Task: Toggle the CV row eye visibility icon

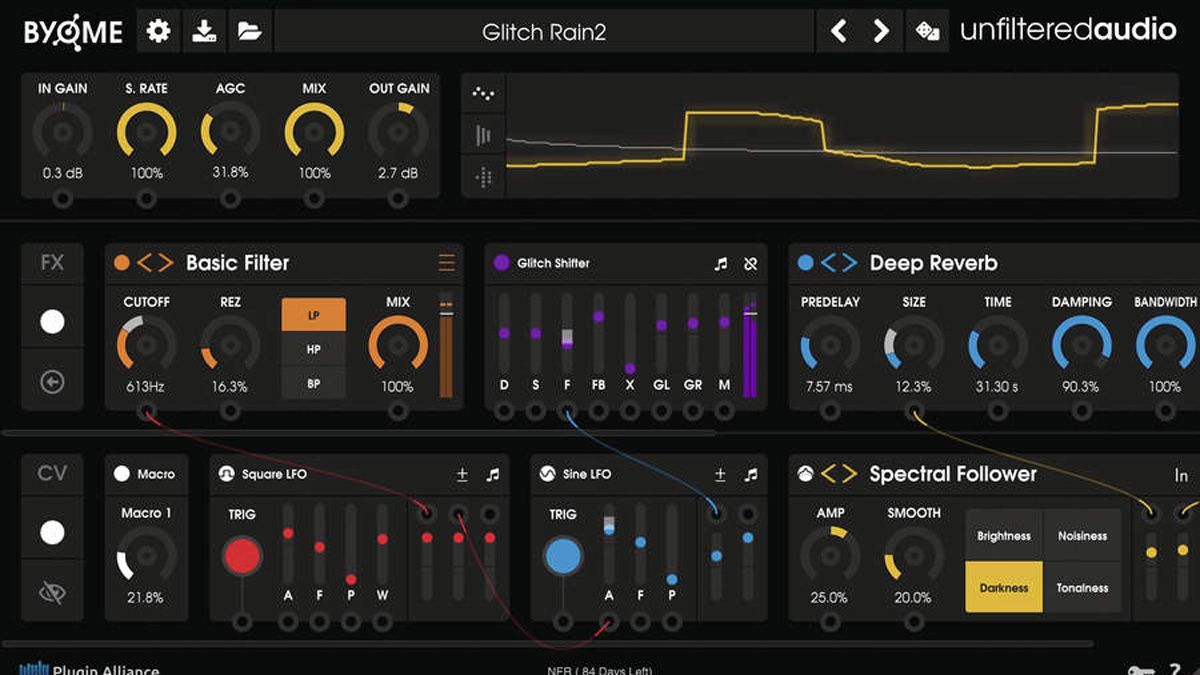Action: (x=52, y=592)
